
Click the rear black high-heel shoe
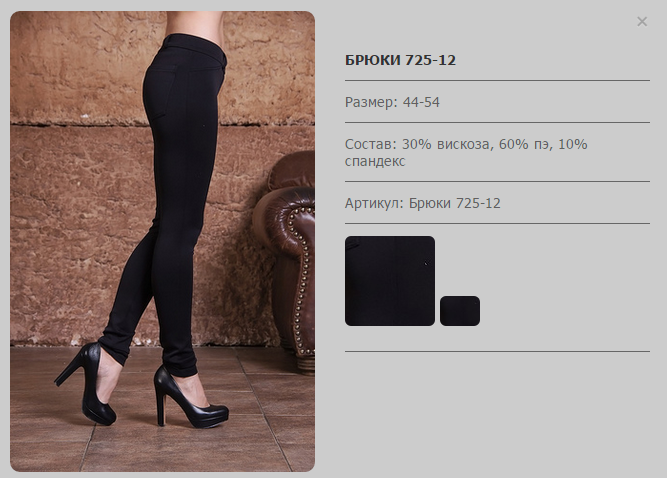tap(87, 383)
